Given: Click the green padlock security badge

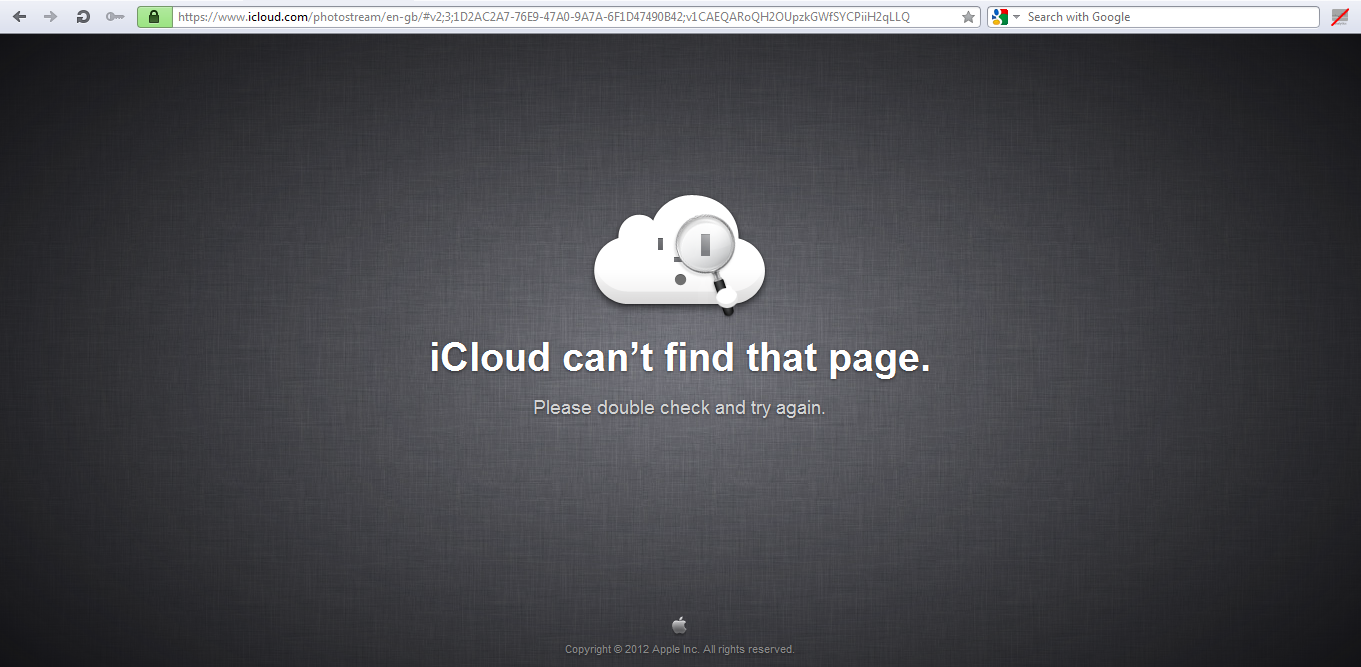Looking at the screenshot, I should 154,17.
